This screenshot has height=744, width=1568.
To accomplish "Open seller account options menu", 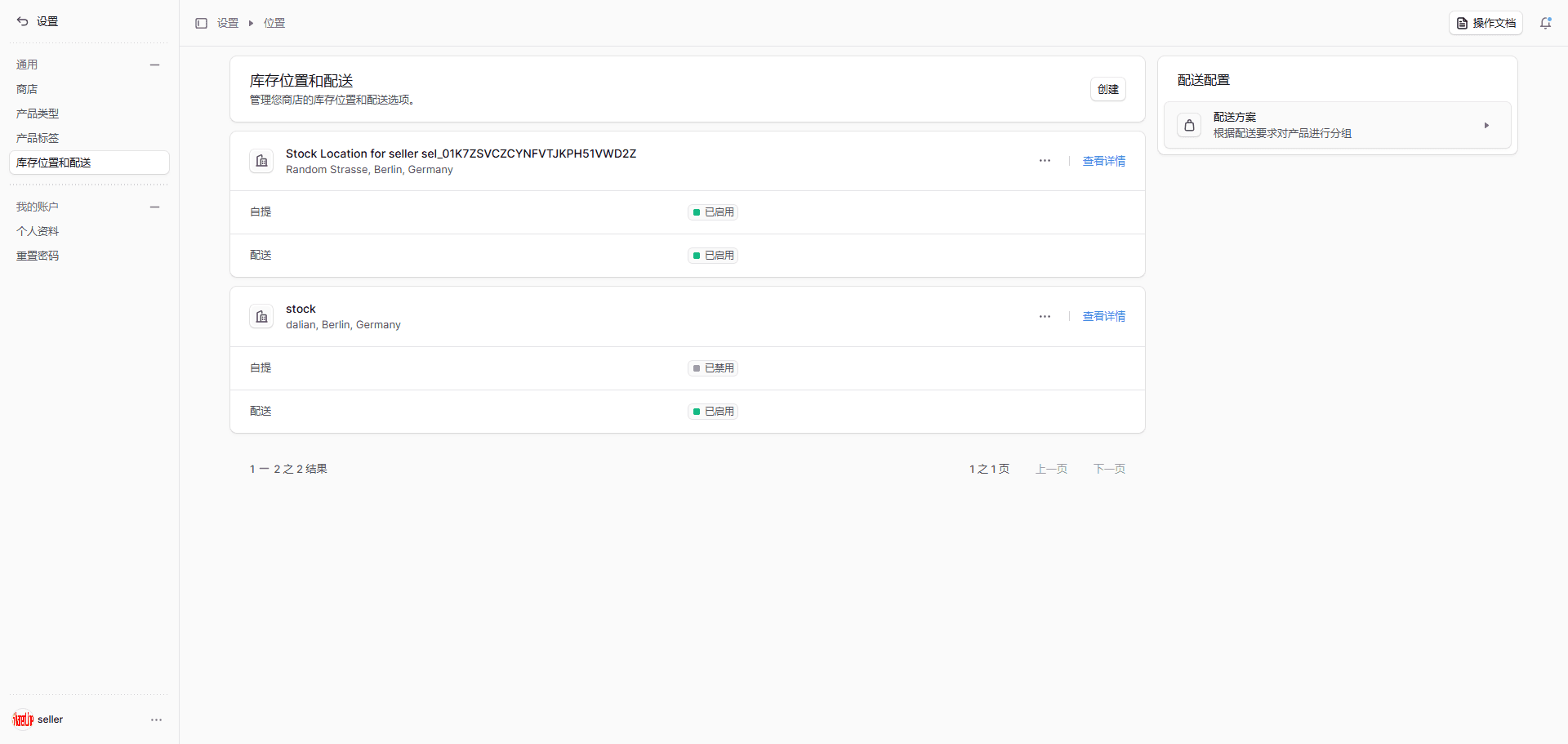I will pos(156,719).
